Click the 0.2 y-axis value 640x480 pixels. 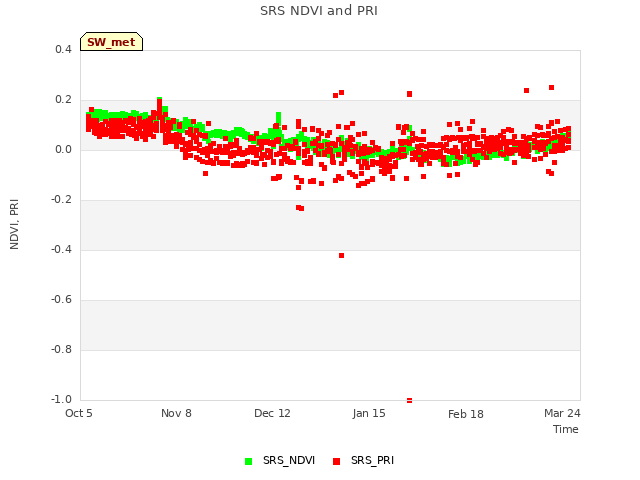click(63, 100)
